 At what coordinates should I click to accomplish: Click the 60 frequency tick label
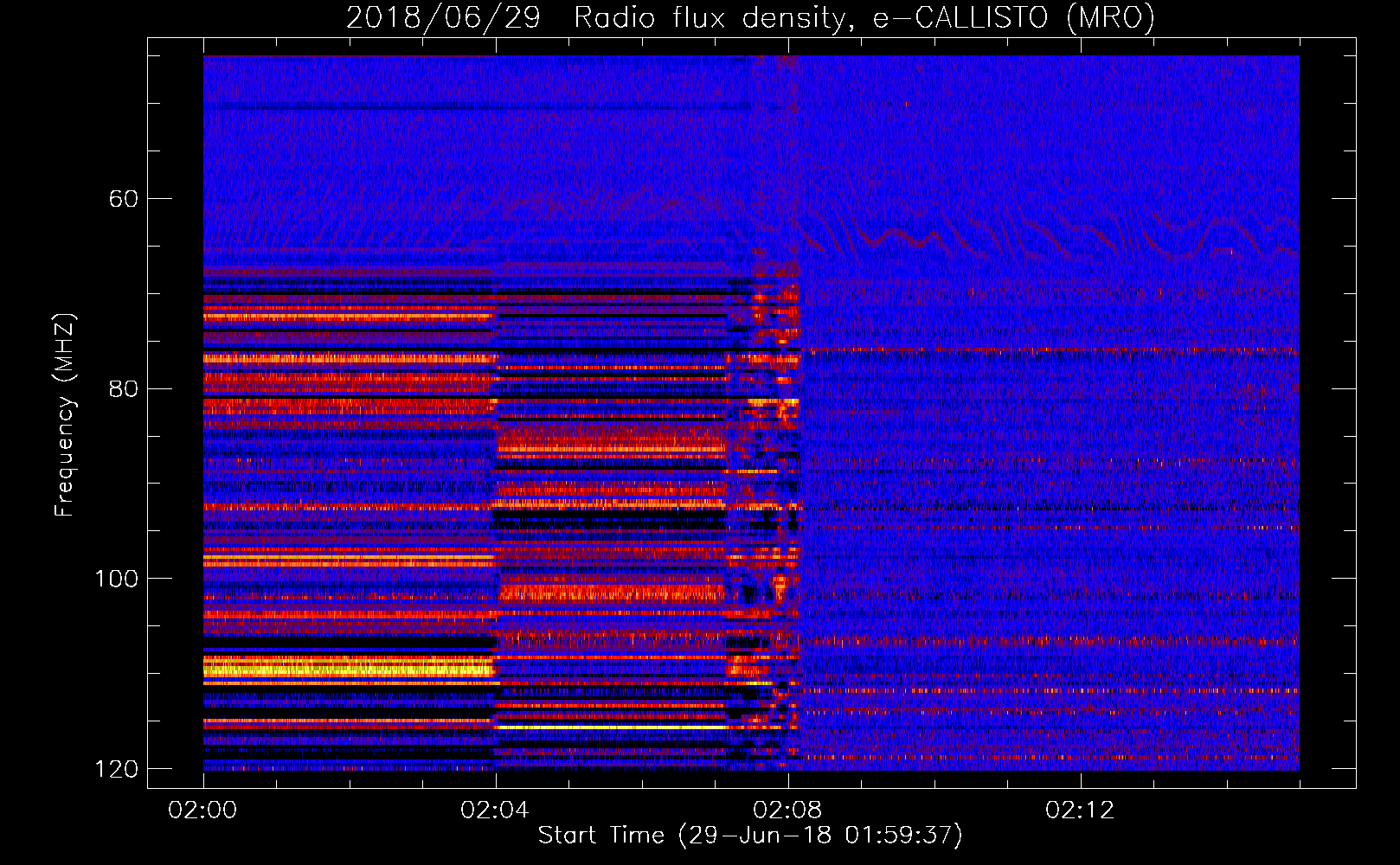[124, 199]
